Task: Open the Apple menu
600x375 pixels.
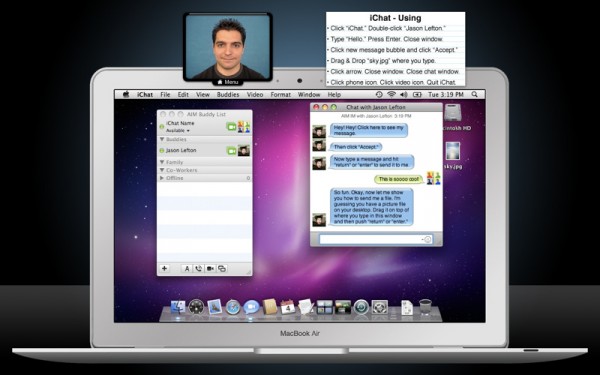Action: [x=126, y=94]
